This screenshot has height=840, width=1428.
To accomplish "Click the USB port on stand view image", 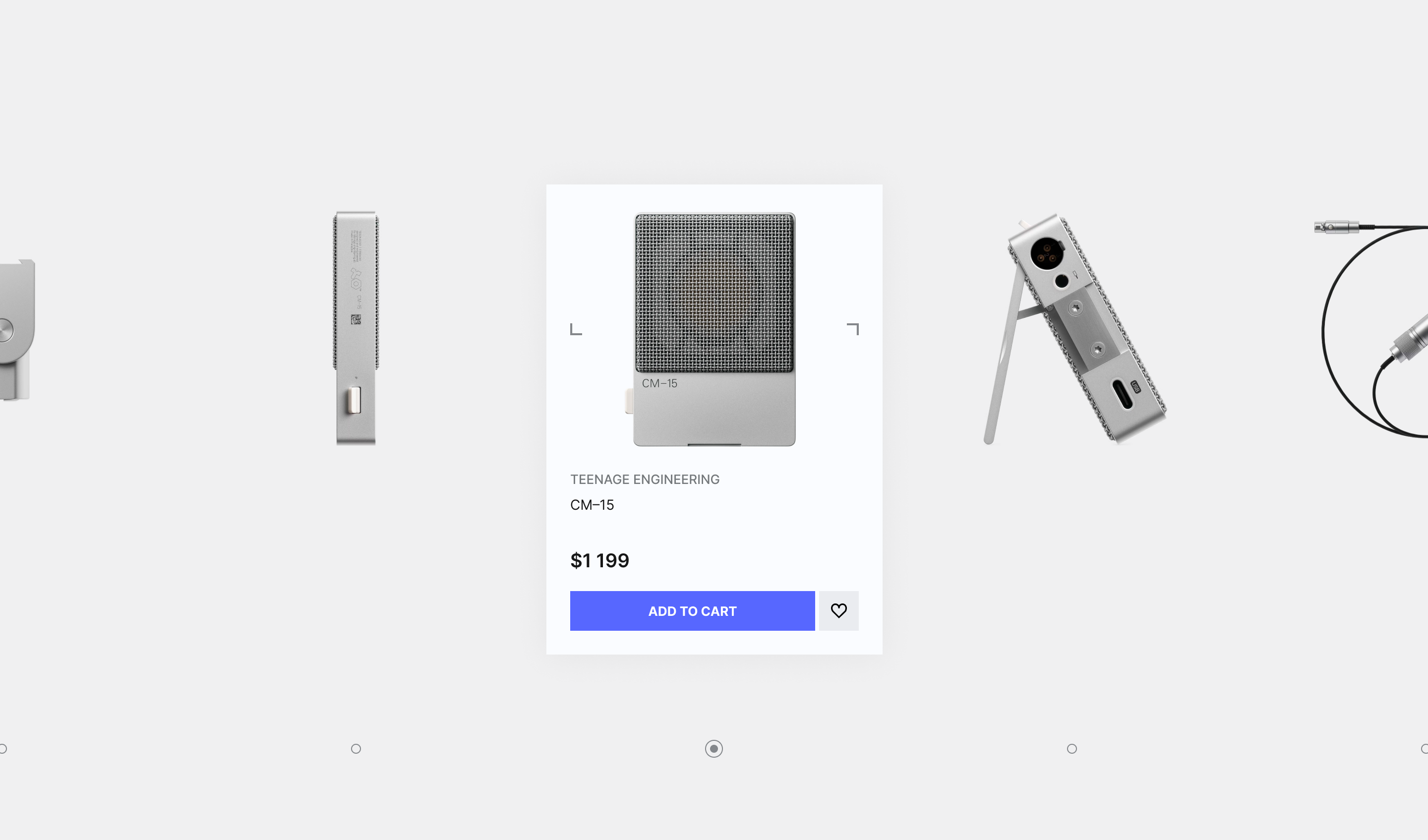I will (x=1123, y=394).
